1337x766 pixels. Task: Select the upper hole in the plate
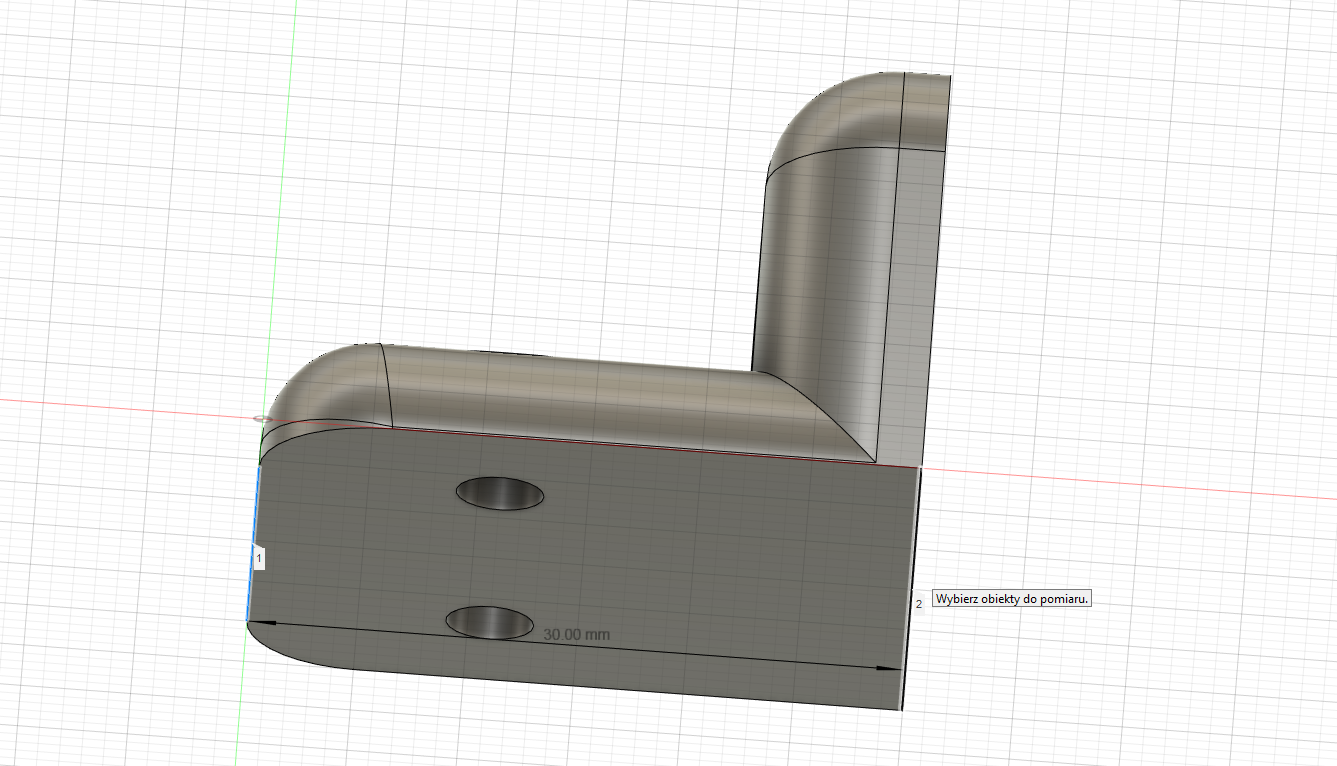(499, 493)
